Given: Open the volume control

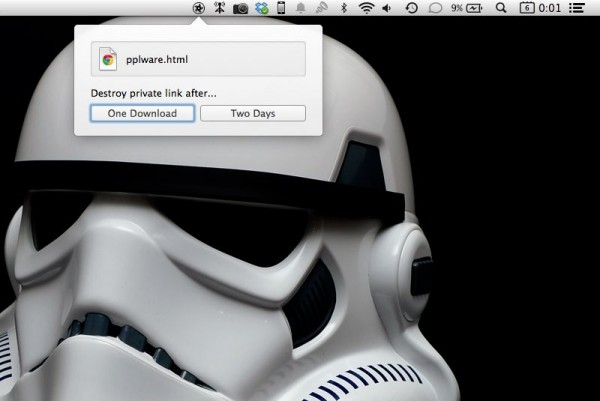Looking at the screenshot, I should click(387, 8).
